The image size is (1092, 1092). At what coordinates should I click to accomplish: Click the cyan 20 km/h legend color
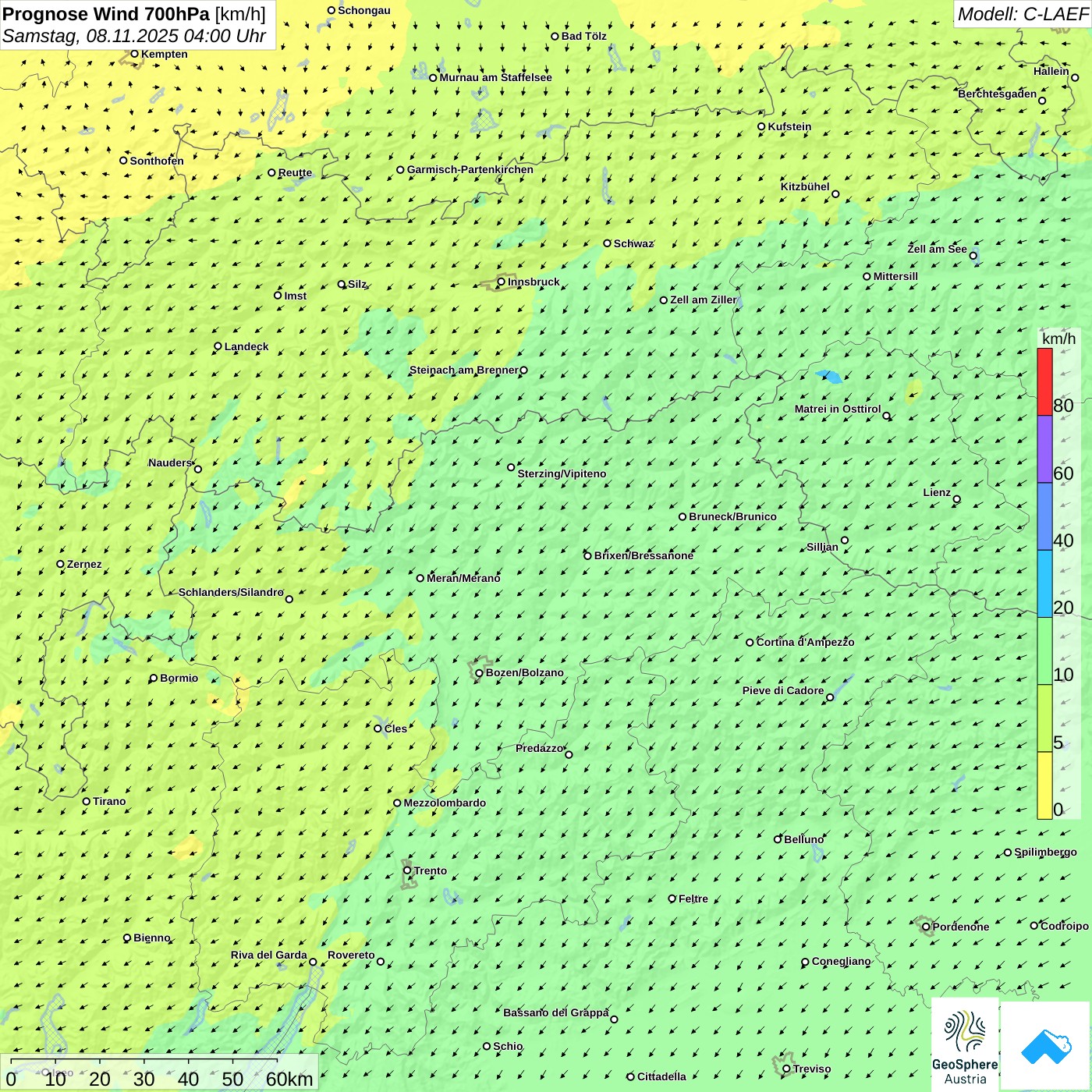(1044, 584)
